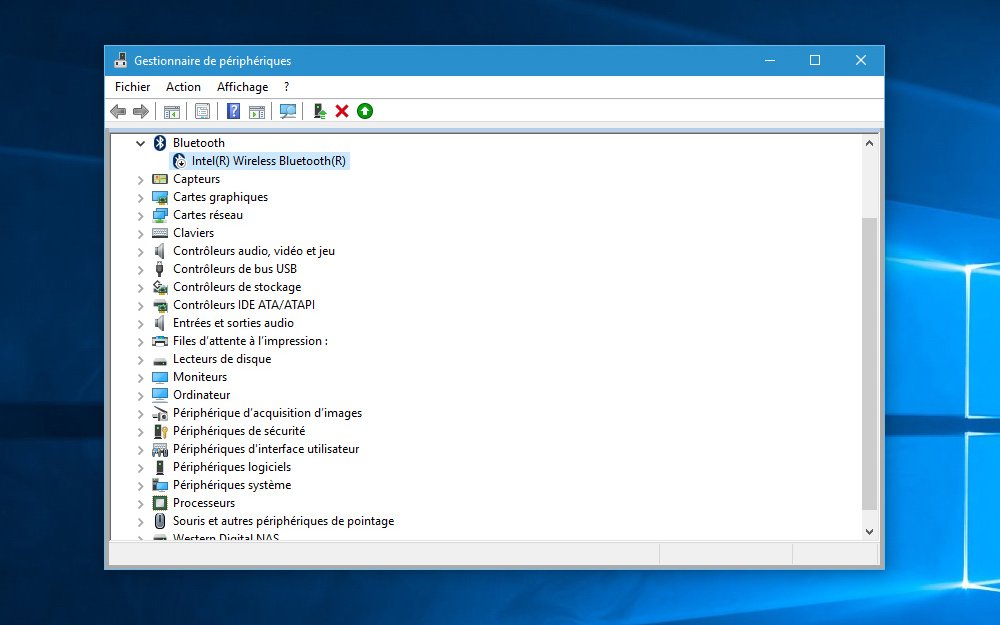1000x625 pixels.
Task: Click the Show/Hide console tree icon
Action: [x=171, y=111]
